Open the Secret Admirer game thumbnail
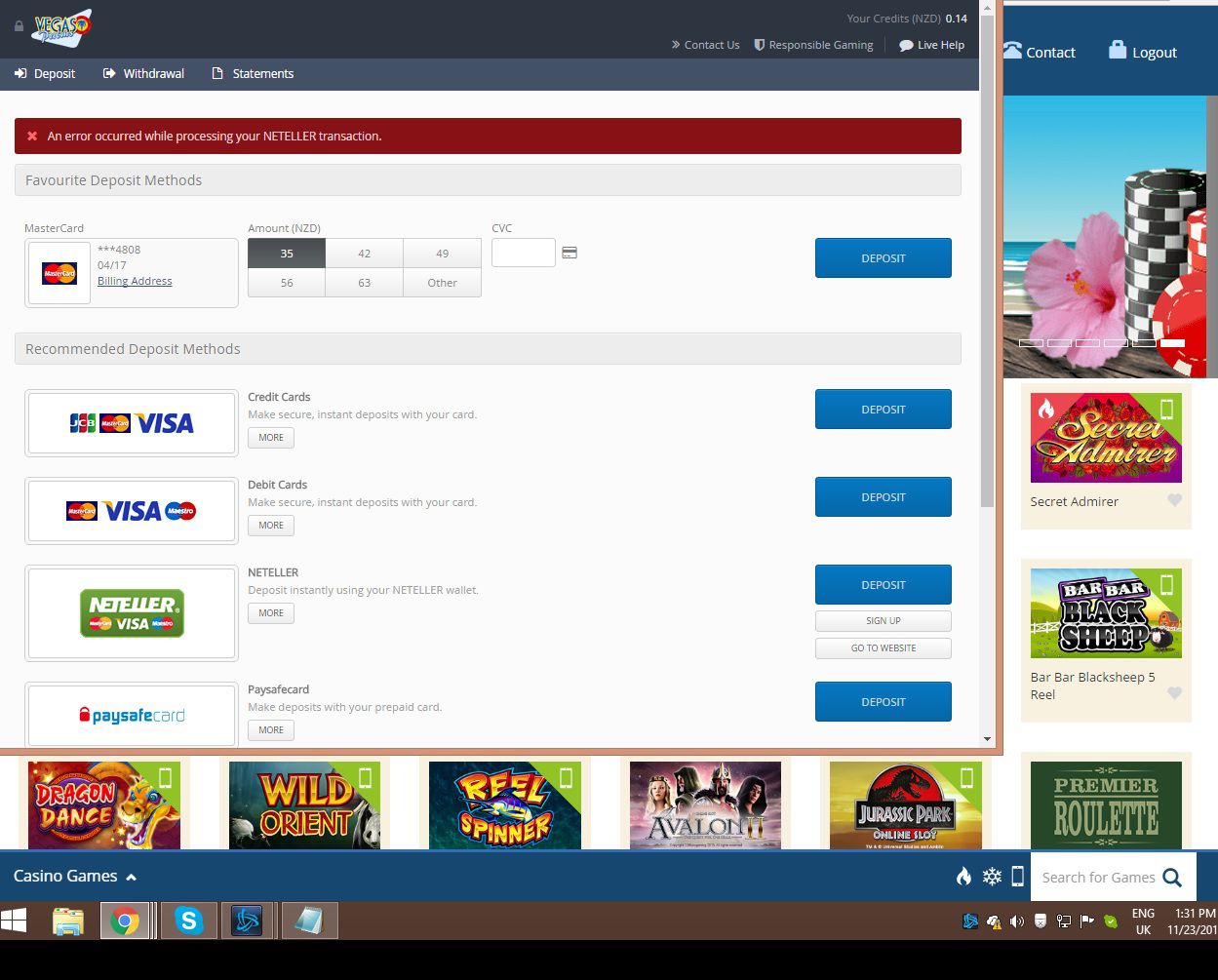This screenshot has height=980, width=1218. pos(1106,438)
